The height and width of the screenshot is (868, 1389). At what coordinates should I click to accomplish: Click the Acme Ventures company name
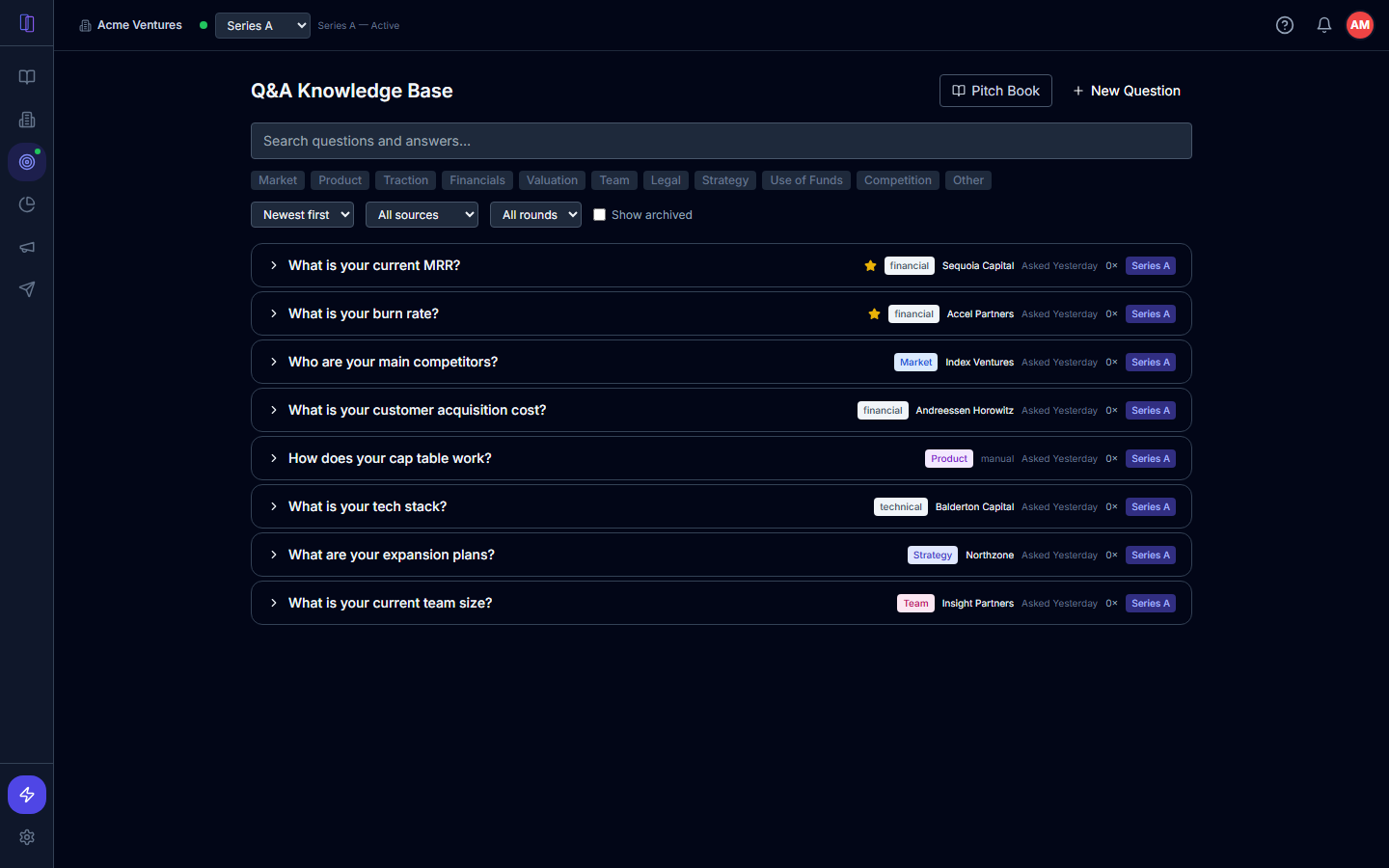pyautogui.click(x=140, y=25)
